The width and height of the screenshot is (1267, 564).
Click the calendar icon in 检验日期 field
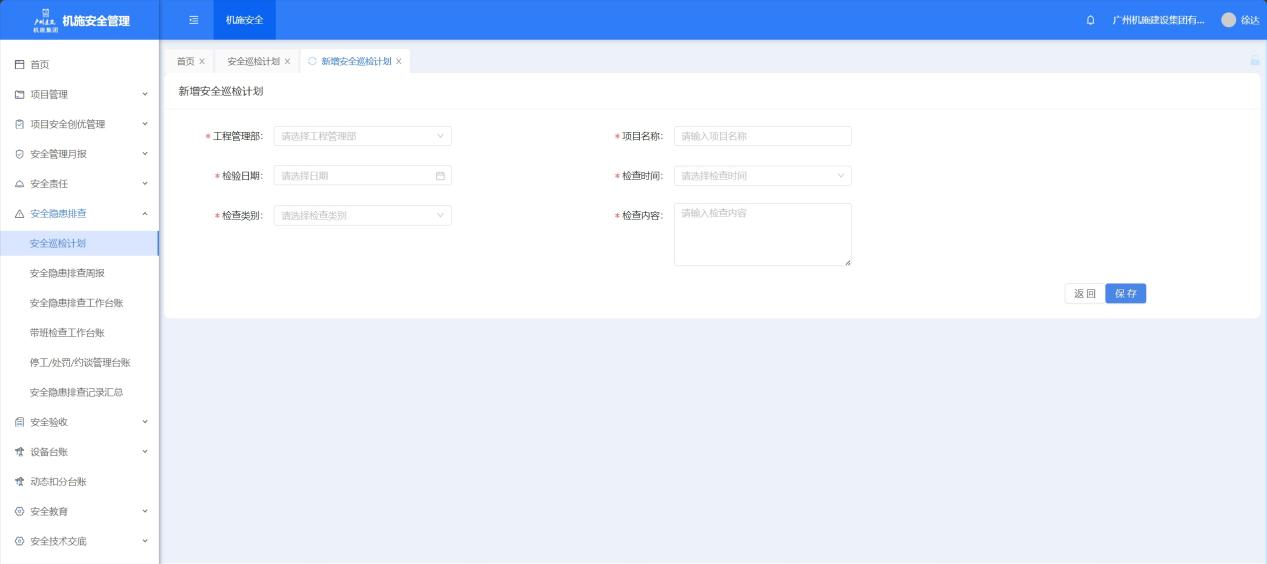coord(440,176)
